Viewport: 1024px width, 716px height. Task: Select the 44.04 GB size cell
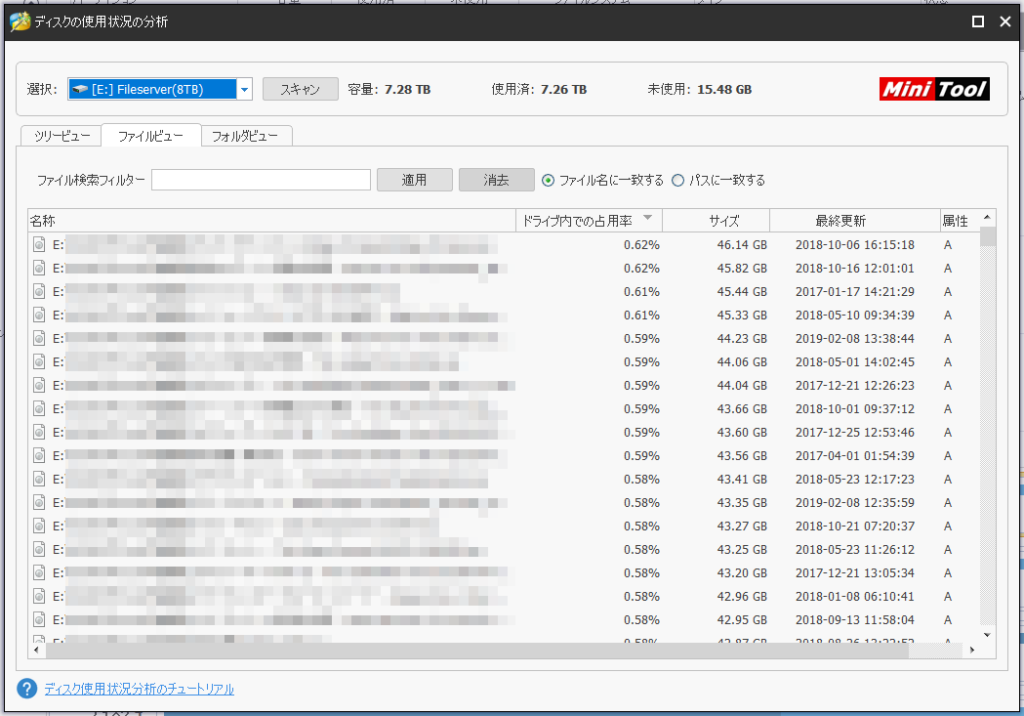742,385
